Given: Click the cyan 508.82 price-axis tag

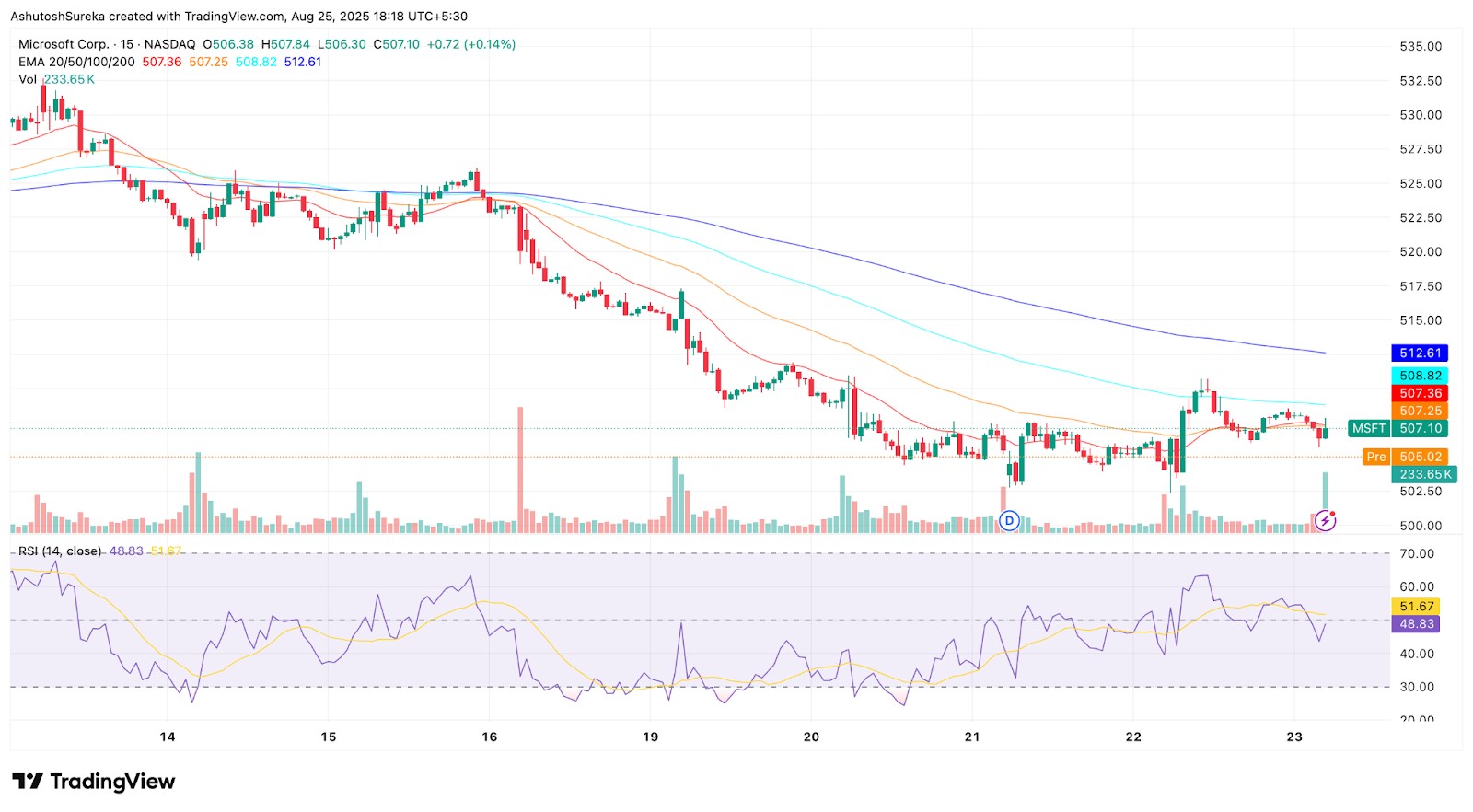Looking at the screenshot, I should [1419, 376].
